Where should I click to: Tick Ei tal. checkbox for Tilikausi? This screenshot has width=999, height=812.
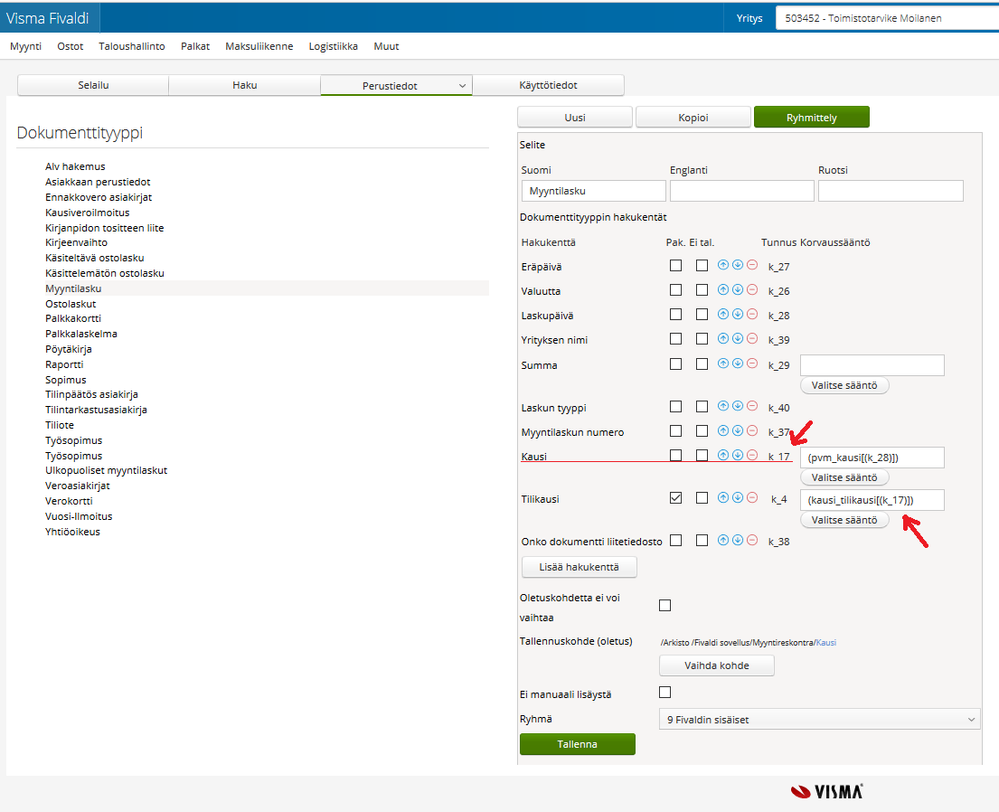point(702,498)
